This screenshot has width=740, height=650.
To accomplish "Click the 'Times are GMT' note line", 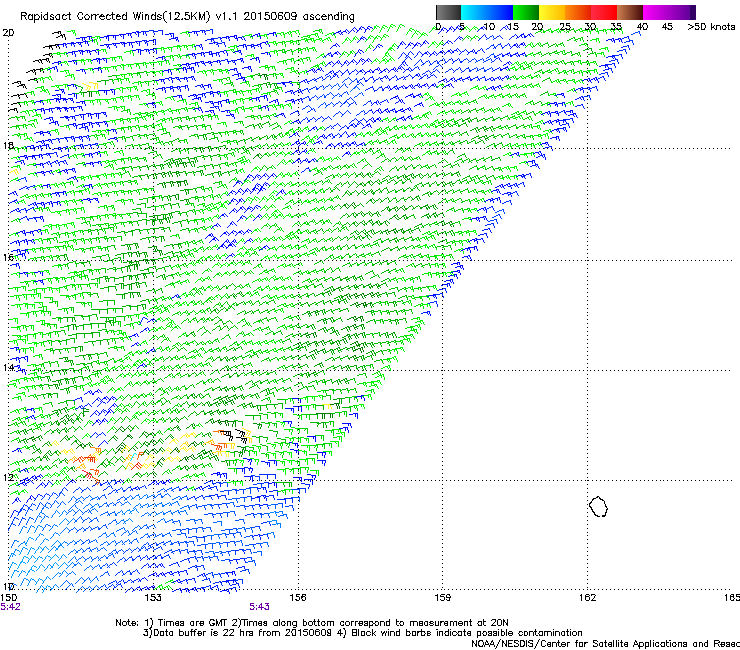I will tap(311, 623).
